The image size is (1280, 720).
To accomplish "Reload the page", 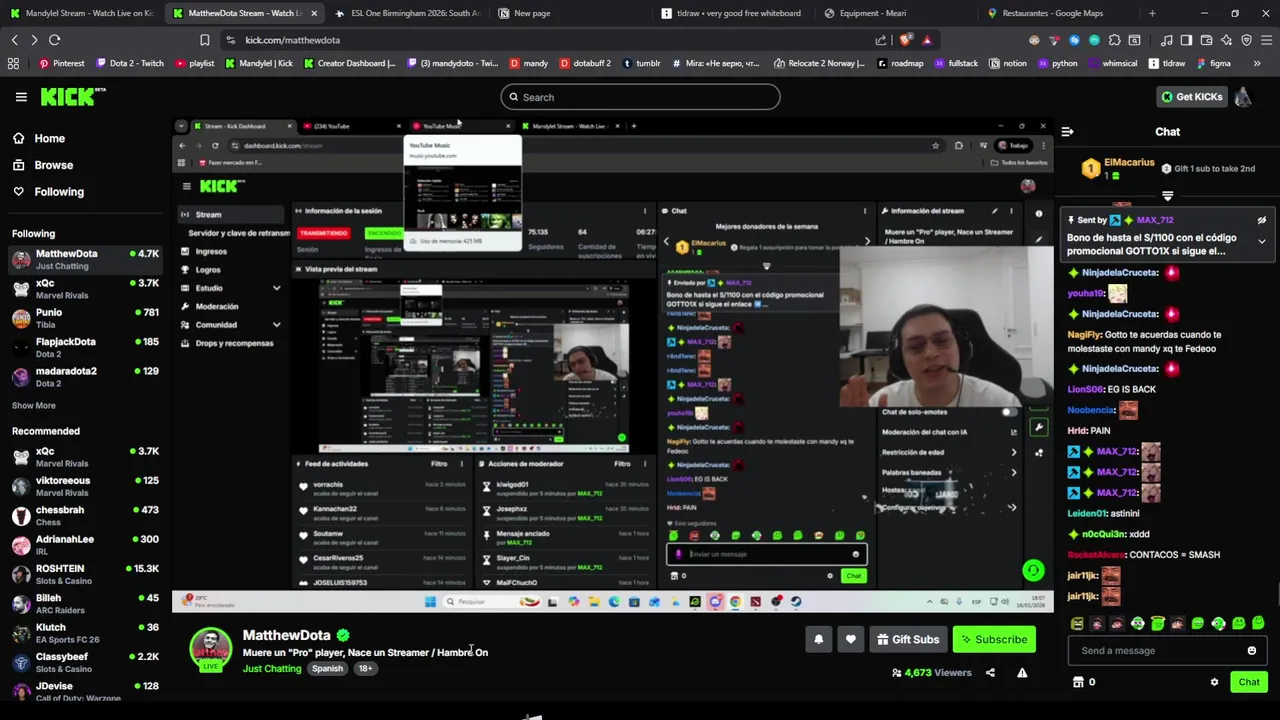I will (x=54, y=40).
